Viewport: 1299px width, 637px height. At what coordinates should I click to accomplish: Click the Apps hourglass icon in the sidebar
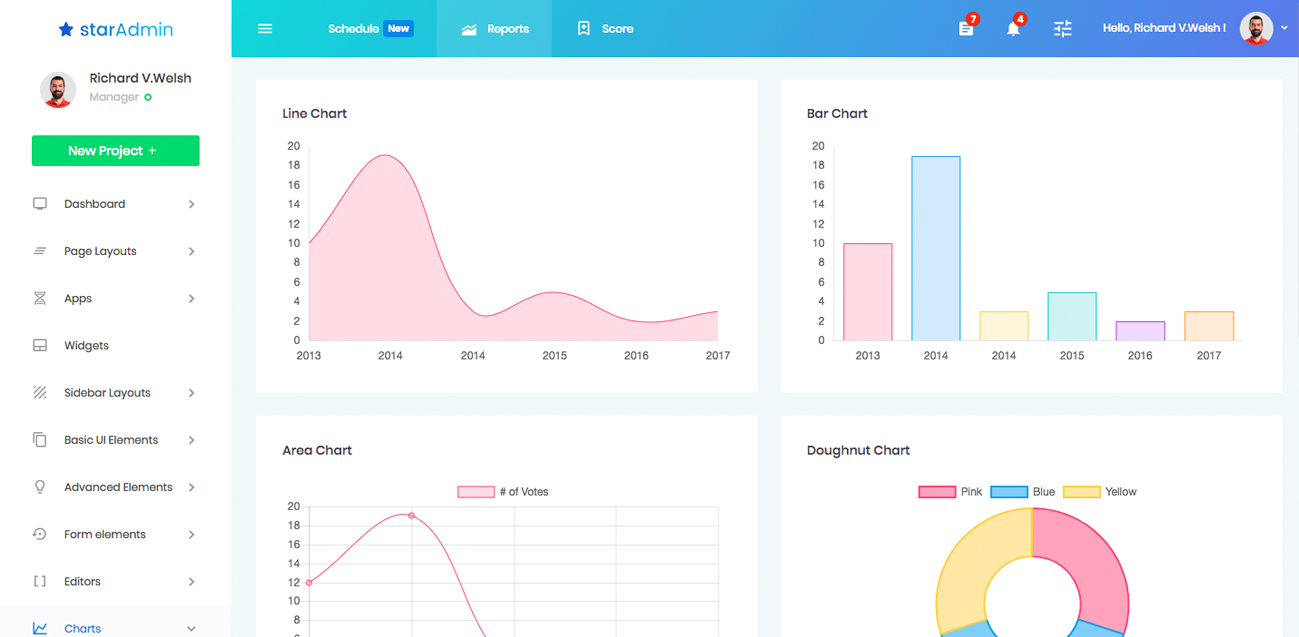40,299
